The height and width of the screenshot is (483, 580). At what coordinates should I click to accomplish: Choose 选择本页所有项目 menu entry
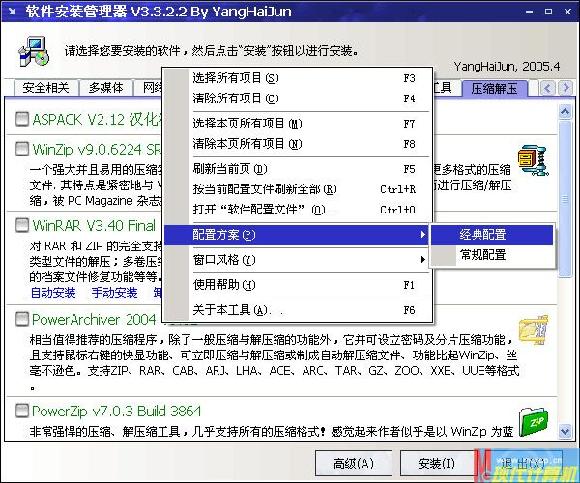point(296,124)
